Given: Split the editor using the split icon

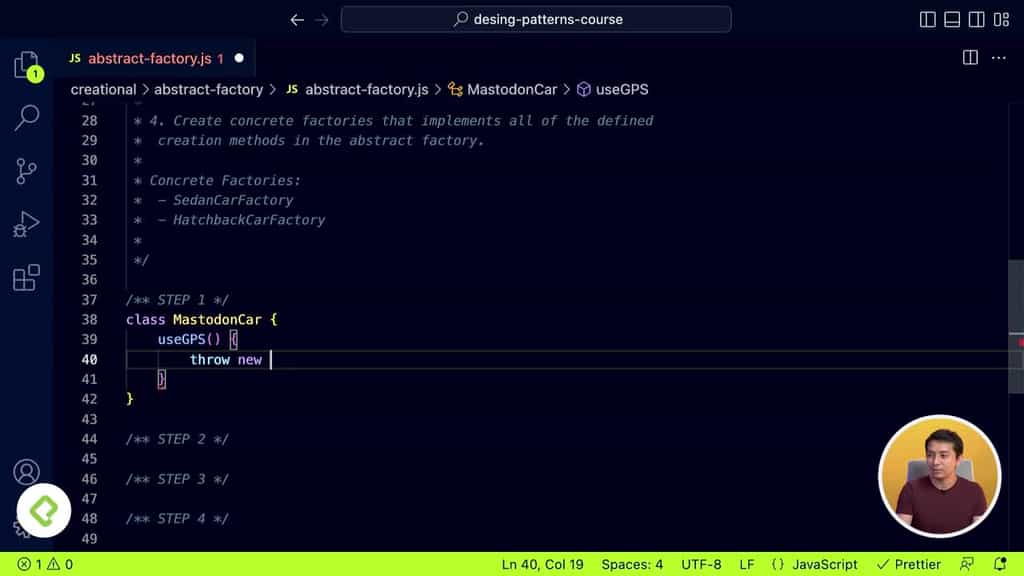Looking at the screenshot, I should click(x=970, y=58).
